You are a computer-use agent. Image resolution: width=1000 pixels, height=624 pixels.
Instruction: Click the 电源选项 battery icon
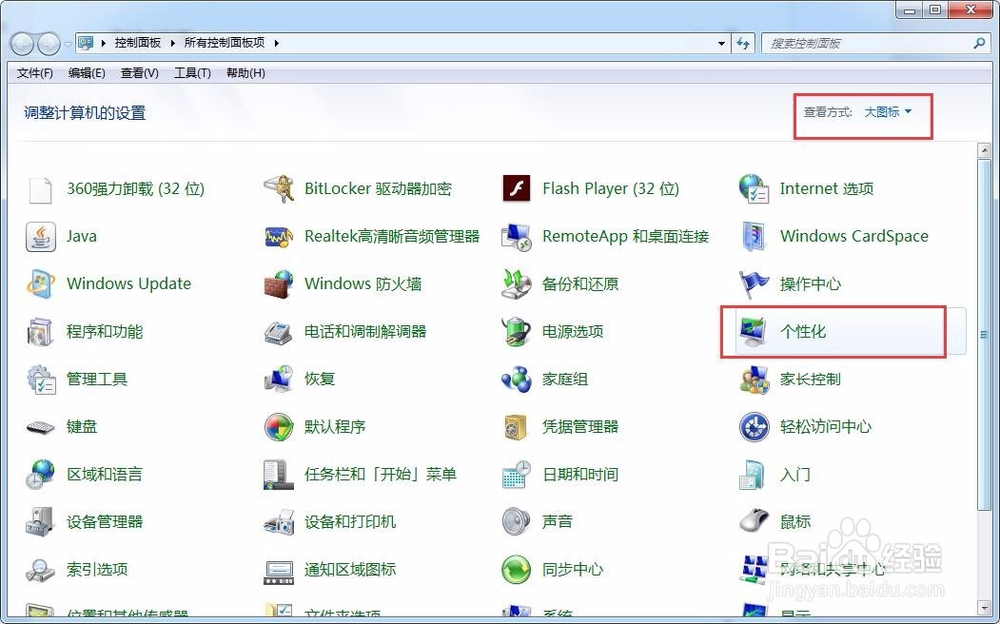(x=516, y=332)
